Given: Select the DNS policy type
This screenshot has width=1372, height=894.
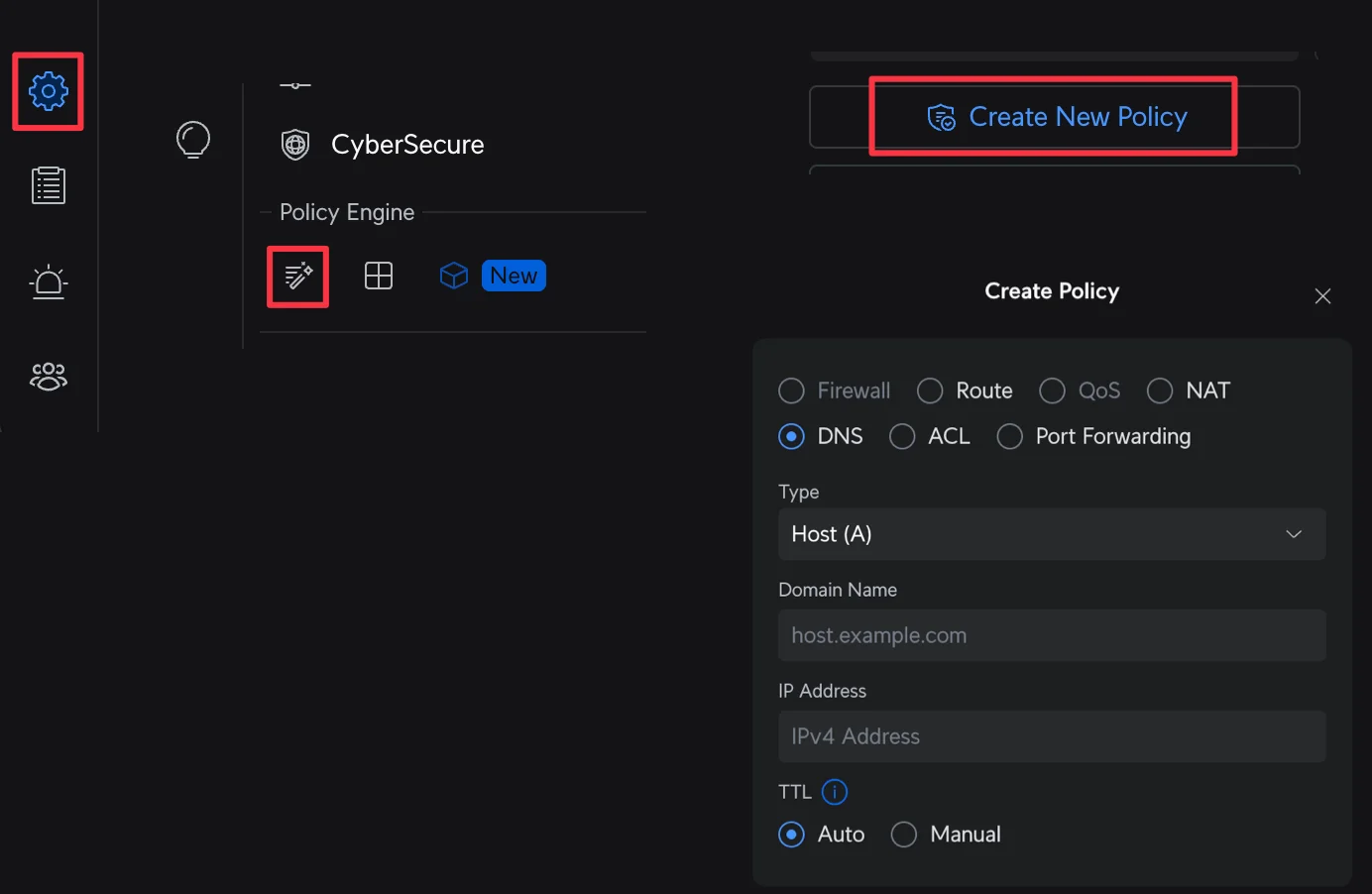Looking at the screenshot, I should [791, 436].
